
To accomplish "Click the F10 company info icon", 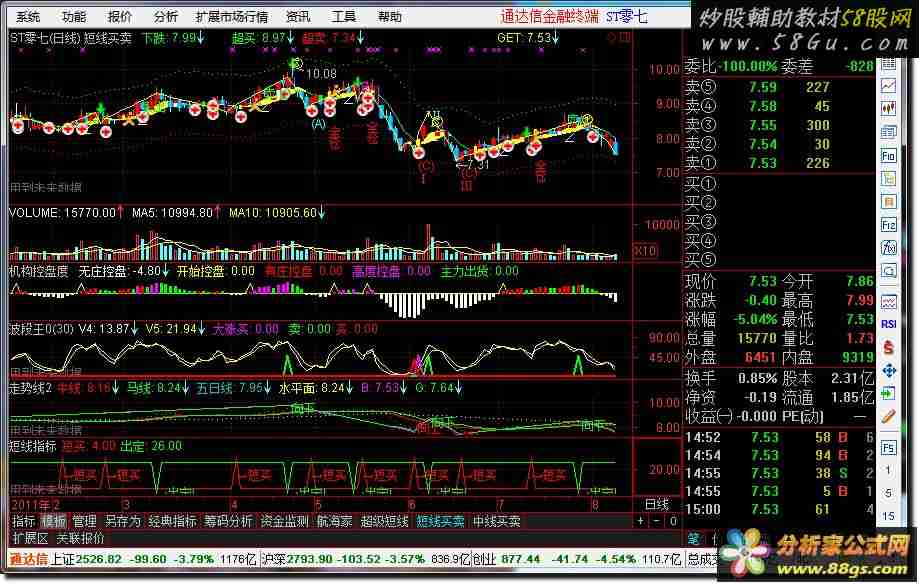I will (x=889, y=155).
